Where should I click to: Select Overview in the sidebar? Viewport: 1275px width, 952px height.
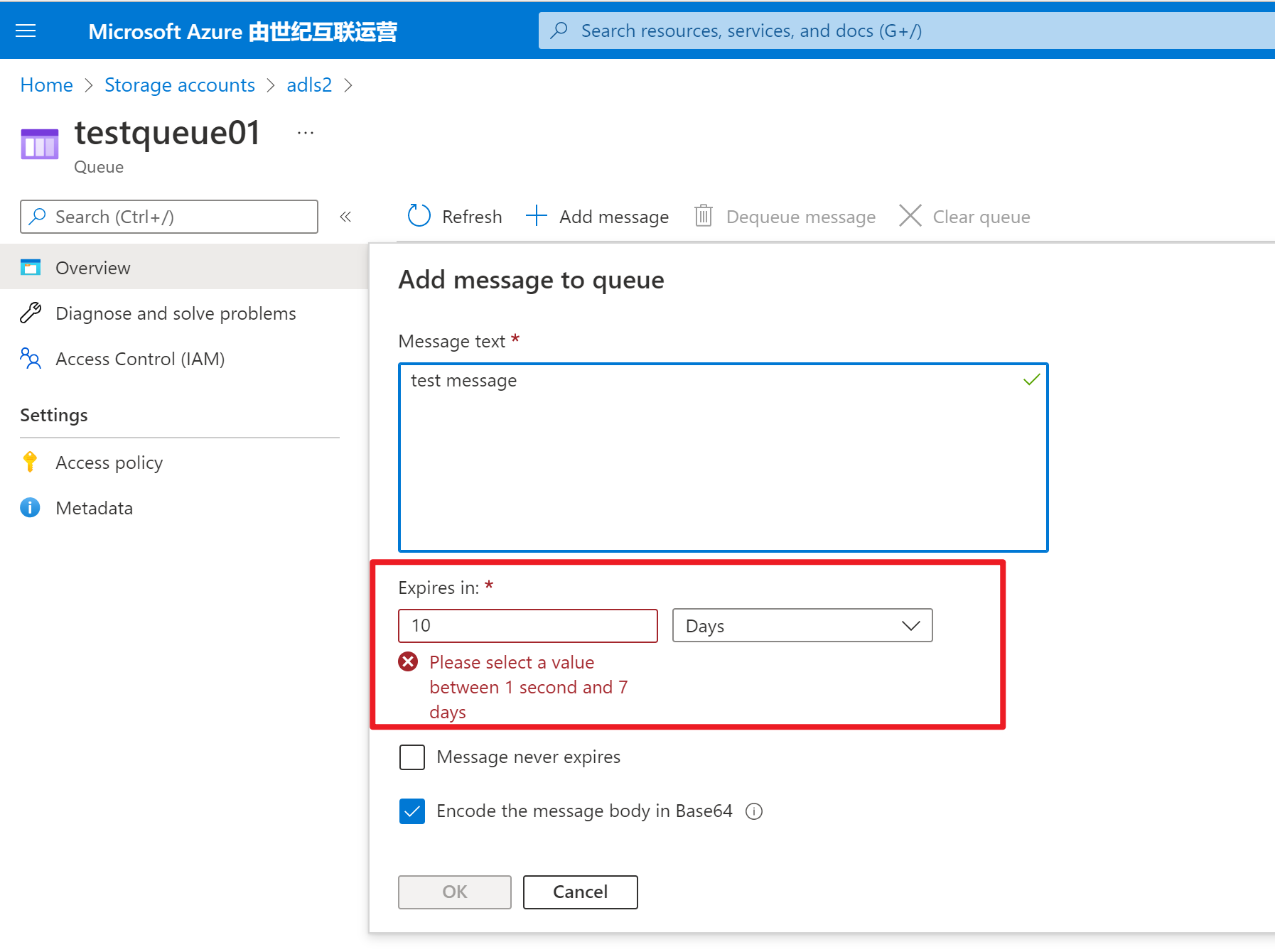click(92, 268)
